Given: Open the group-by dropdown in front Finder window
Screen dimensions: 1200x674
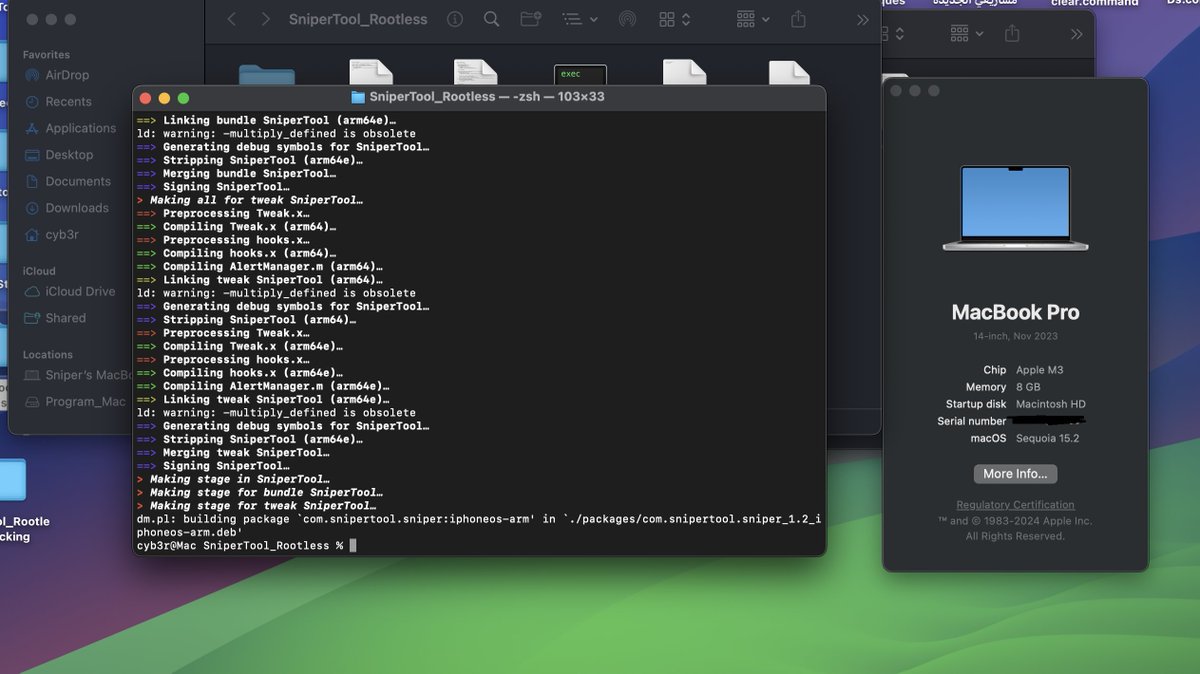Looking at the screenshot, I should (752, 19).
